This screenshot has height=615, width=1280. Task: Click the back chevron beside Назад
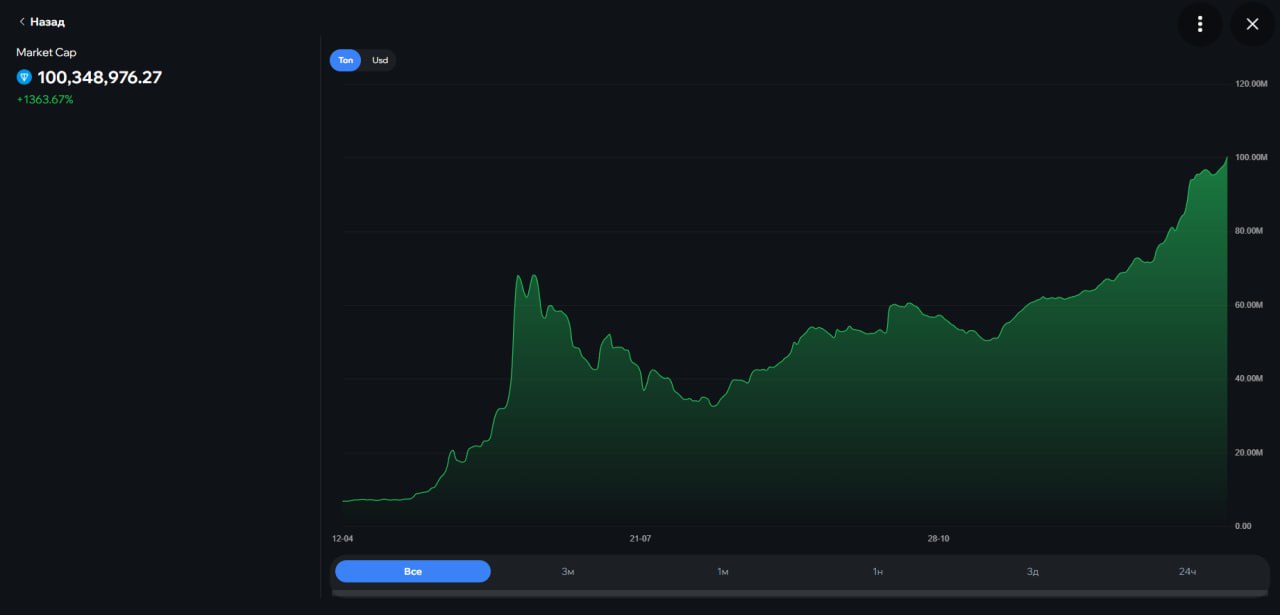[x=22, y=22]
